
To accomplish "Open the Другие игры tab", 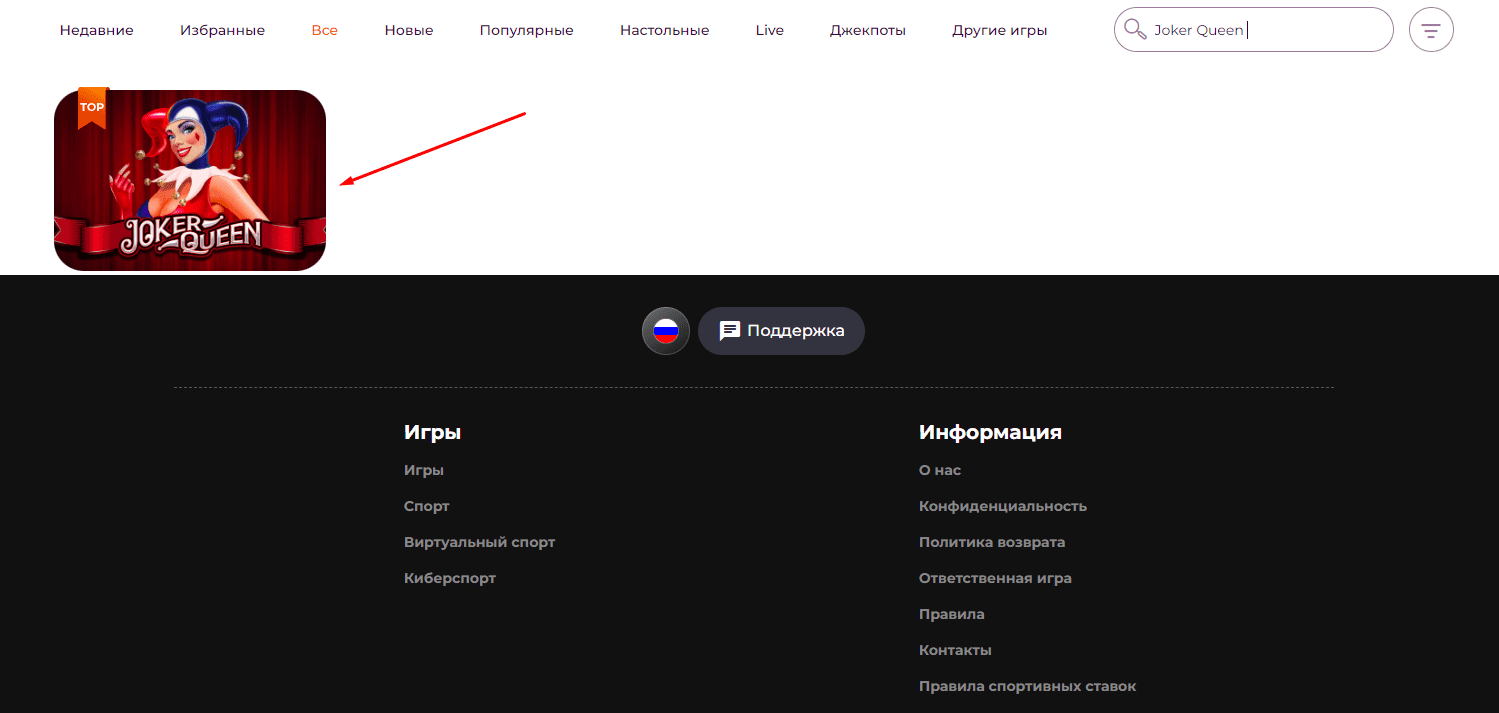I will coord(1000,31).
